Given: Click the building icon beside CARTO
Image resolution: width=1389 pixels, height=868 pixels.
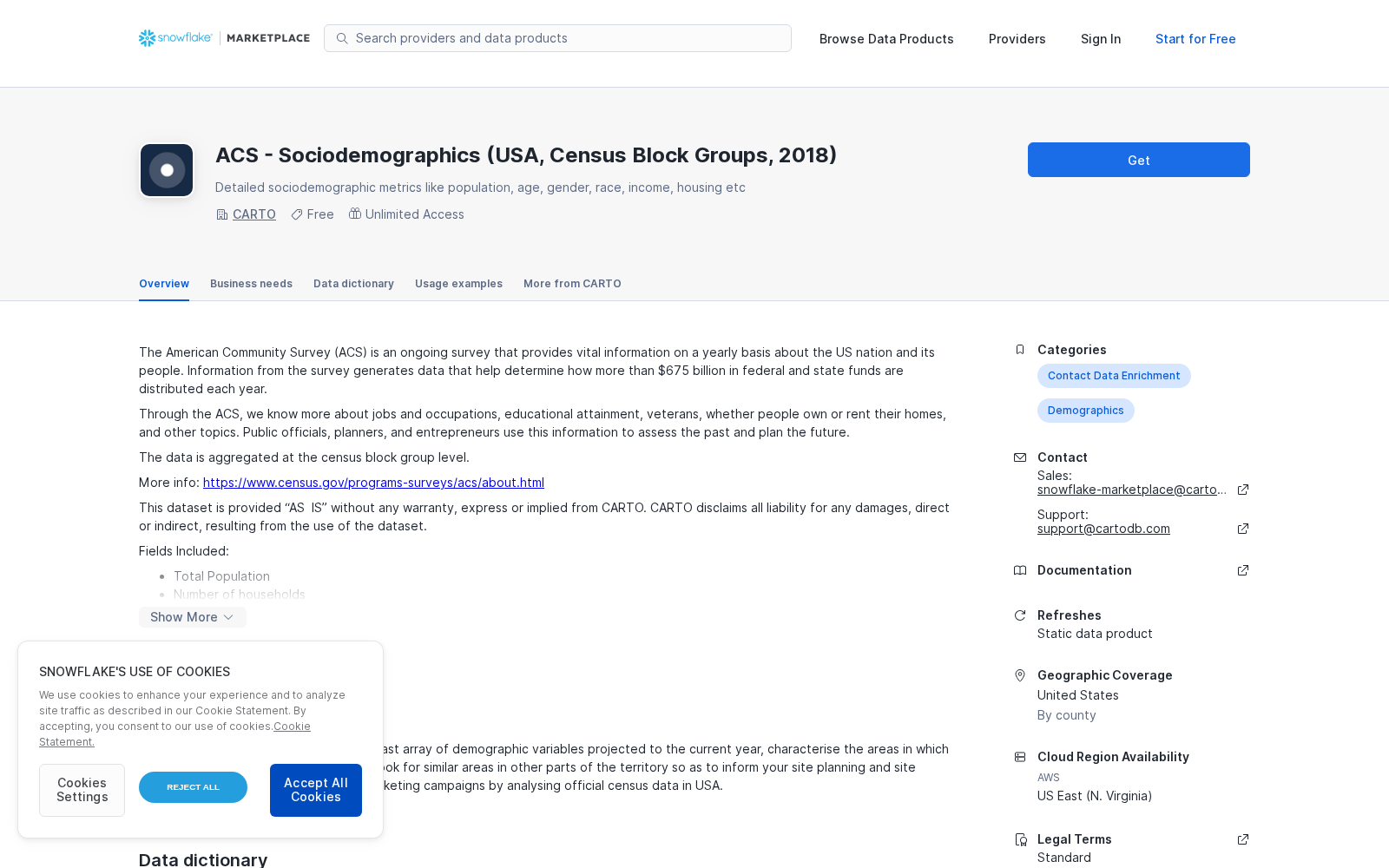Looking at the screenshot, I should pos(222,214).
